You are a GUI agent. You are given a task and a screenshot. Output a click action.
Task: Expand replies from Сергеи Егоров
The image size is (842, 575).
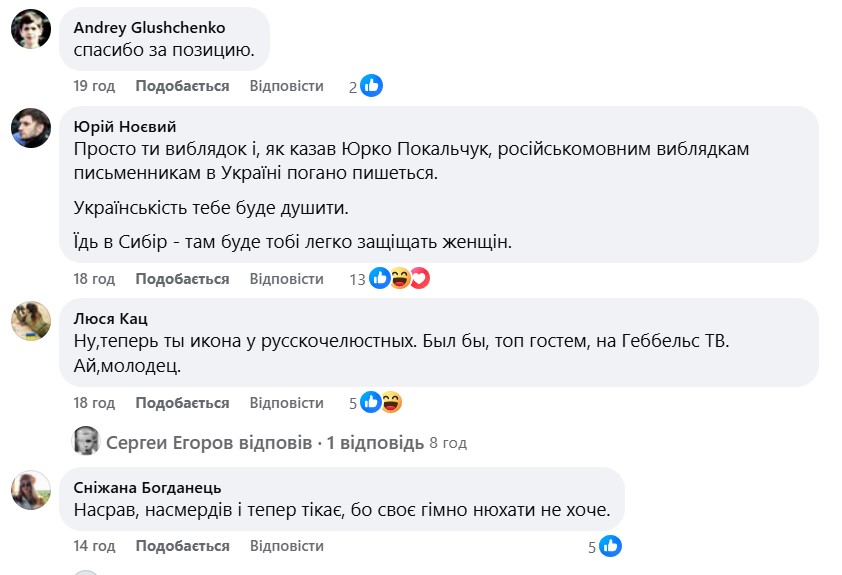point(265,442)
